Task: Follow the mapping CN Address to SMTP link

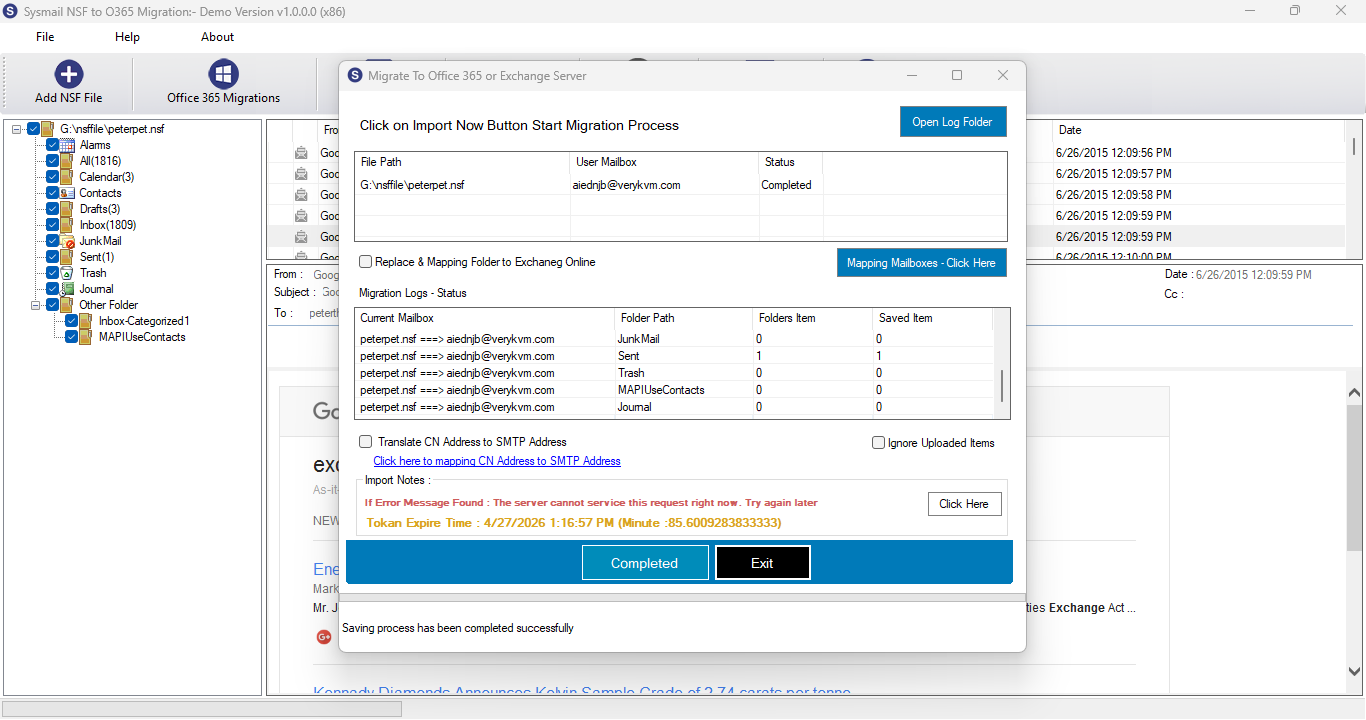Action: click(497, 461)
